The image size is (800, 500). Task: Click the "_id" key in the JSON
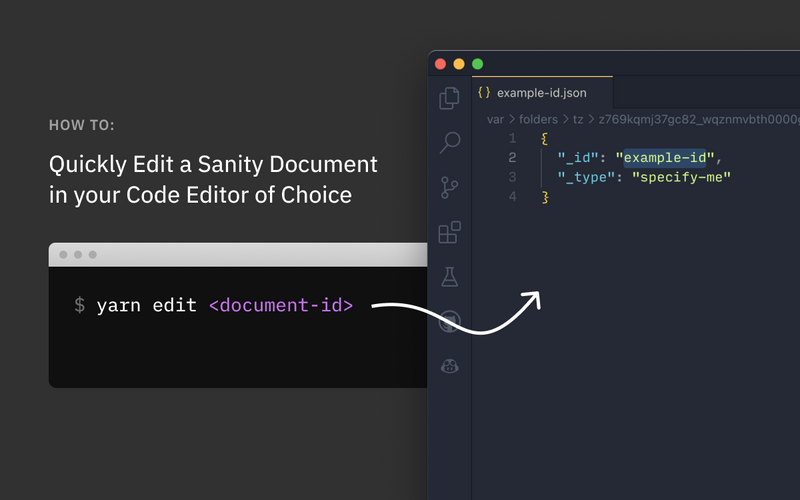click(x=578, y=158)
